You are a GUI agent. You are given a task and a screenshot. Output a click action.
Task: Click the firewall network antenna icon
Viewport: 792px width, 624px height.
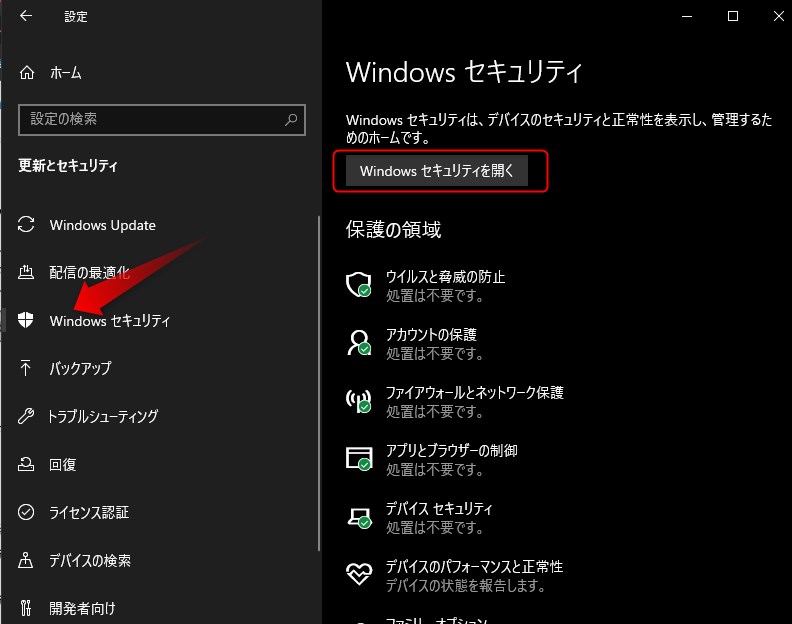tap(359, 401)
